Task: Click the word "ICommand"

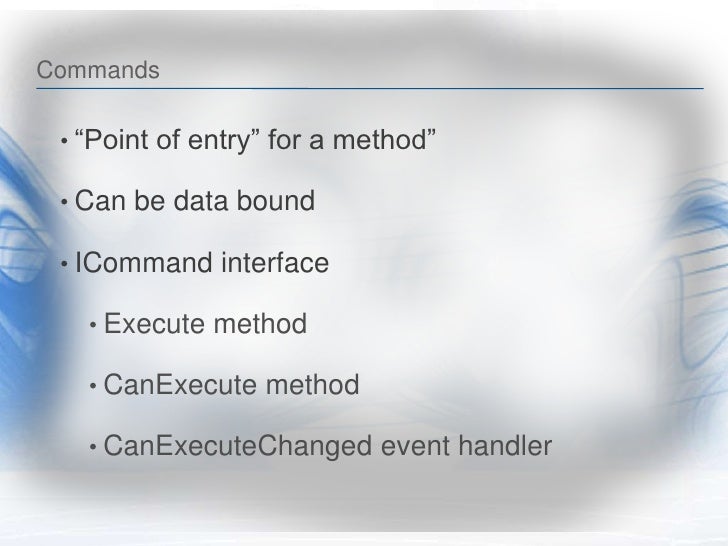Action: (144, 262)
